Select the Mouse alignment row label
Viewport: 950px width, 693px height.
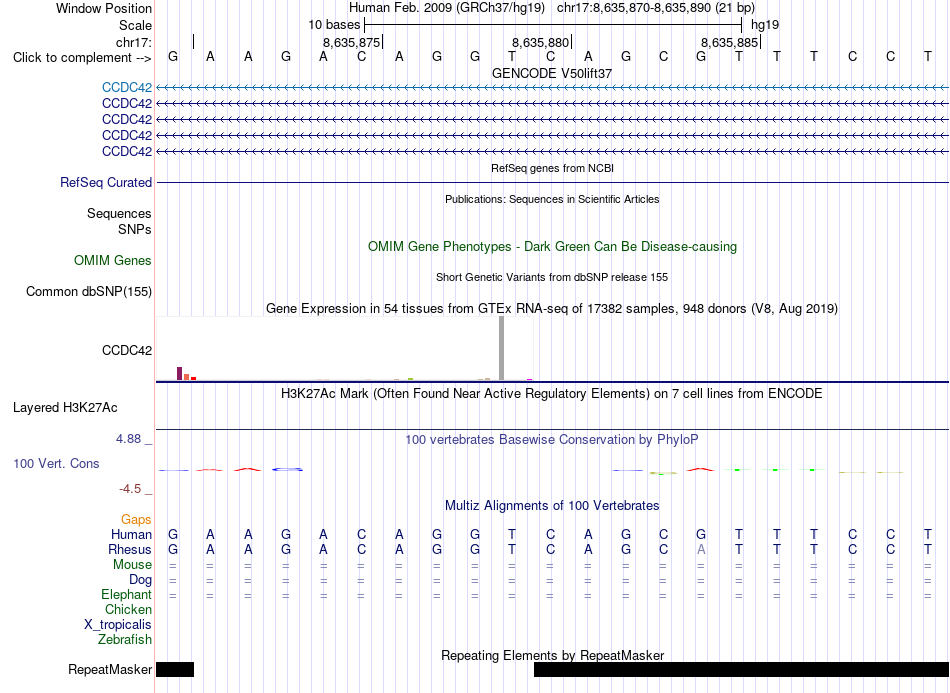click(x=132, y=565)
